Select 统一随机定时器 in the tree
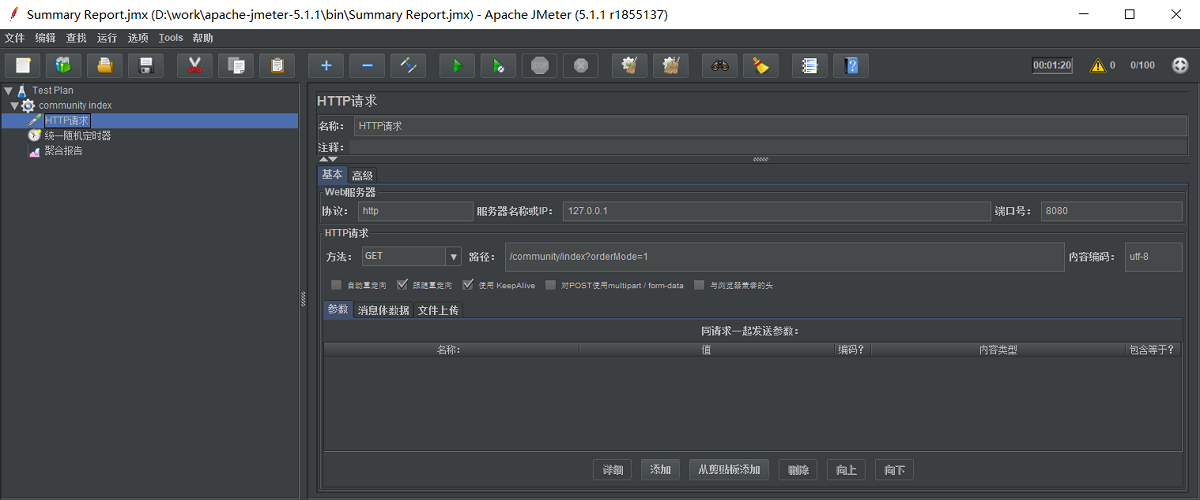Viewport: 1200px width, 500px height. click(78, 135)
